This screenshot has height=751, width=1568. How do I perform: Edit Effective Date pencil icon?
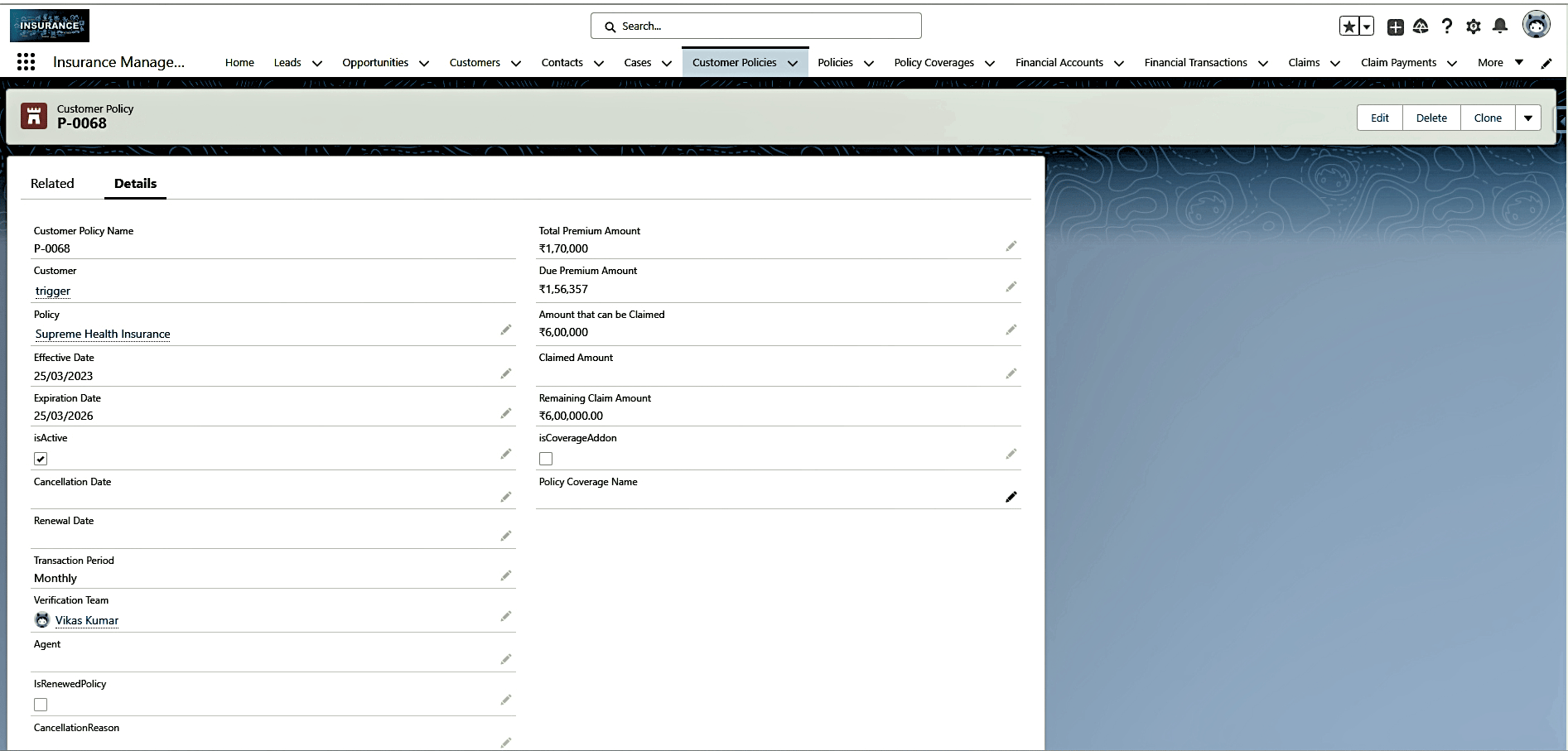coord(506,373)
